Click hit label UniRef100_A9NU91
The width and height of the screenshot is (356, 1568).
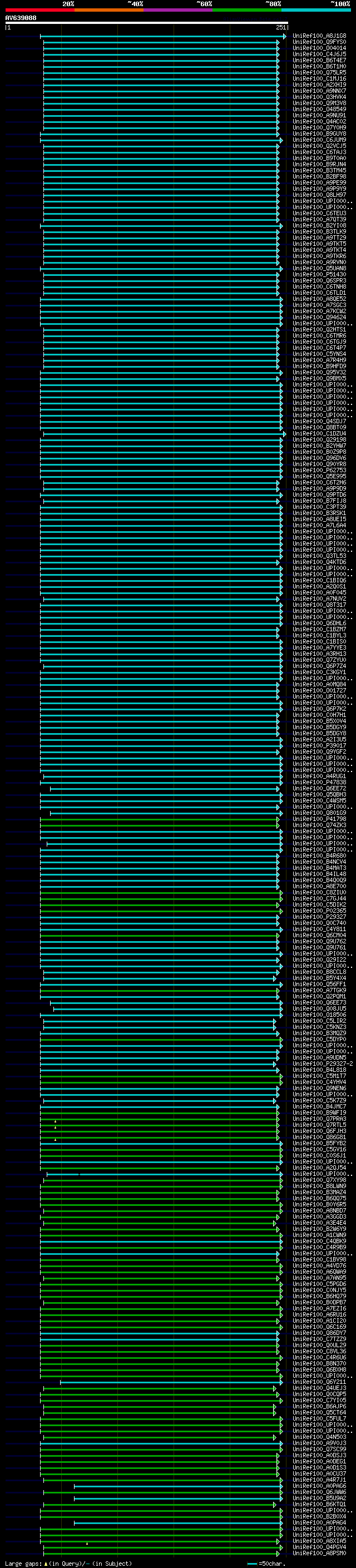319,115
